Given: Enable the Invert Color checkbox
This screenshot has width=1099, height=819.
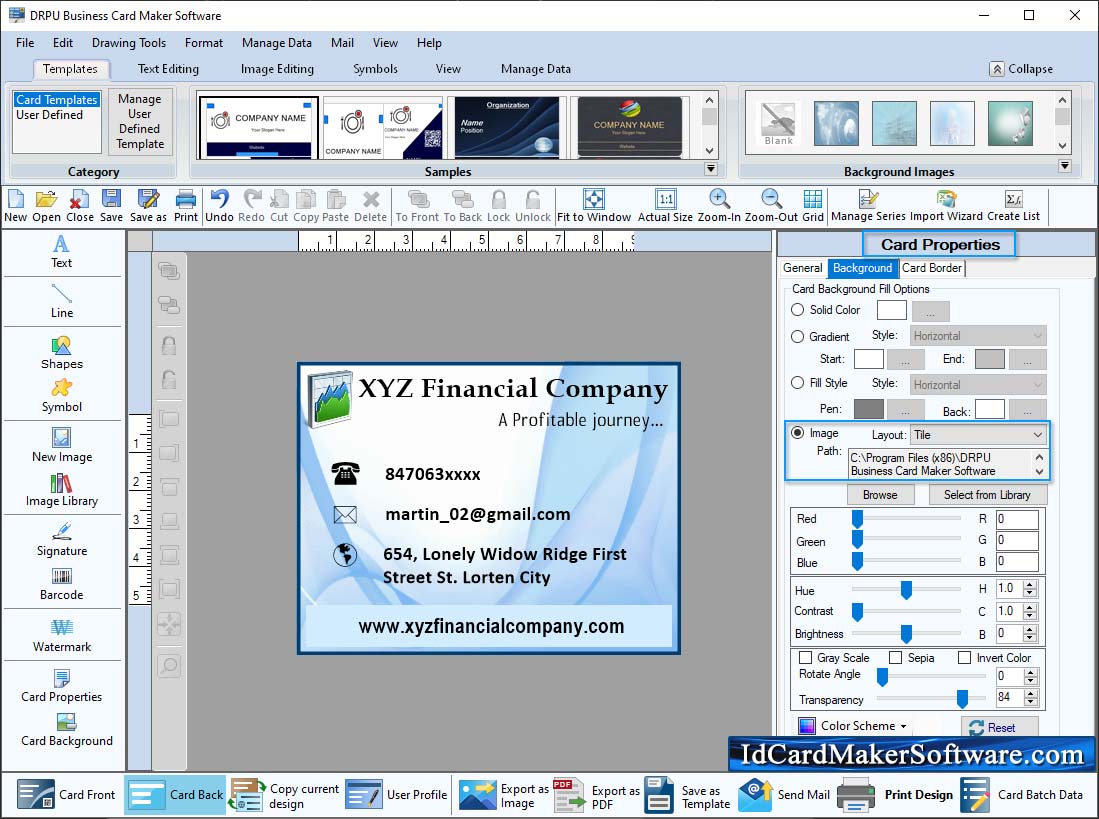Looking at the screenshot, I should (964, 658).
